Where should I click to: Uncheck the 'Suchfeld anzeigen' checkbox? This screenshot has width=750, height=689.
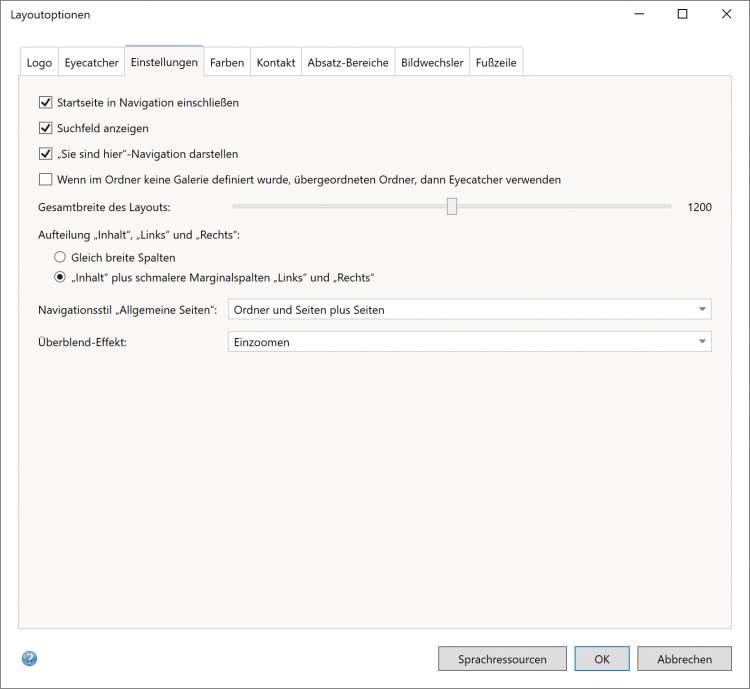[45, 128]
